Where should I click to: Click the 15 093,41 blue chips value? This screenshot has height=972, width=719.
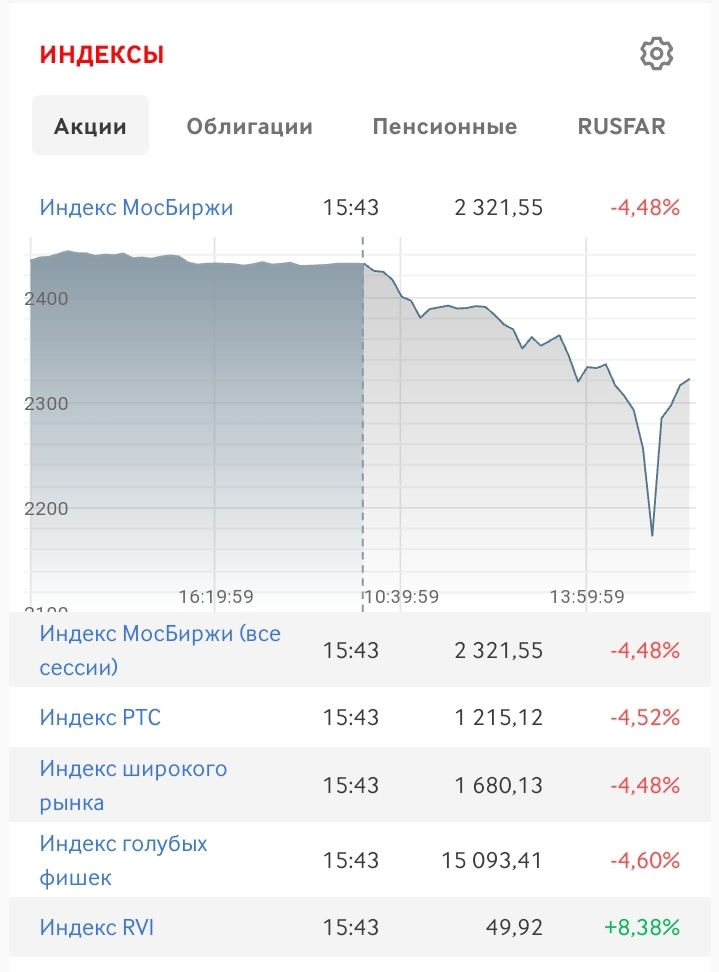[492, 860]
